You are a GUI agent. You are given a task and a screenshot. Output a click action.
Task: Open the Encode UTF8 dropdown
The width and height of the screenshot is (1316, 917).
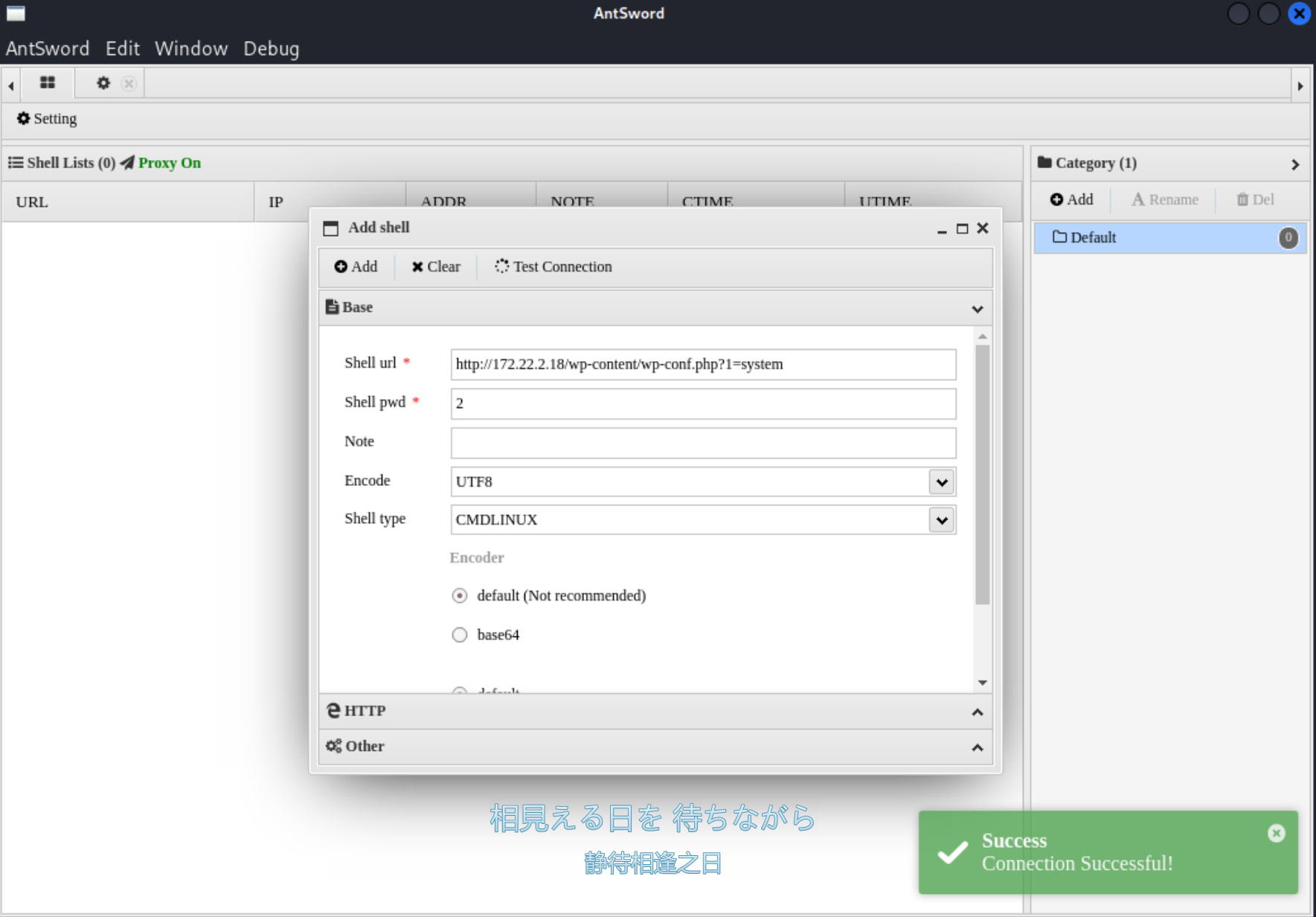[x=942, y=482]
